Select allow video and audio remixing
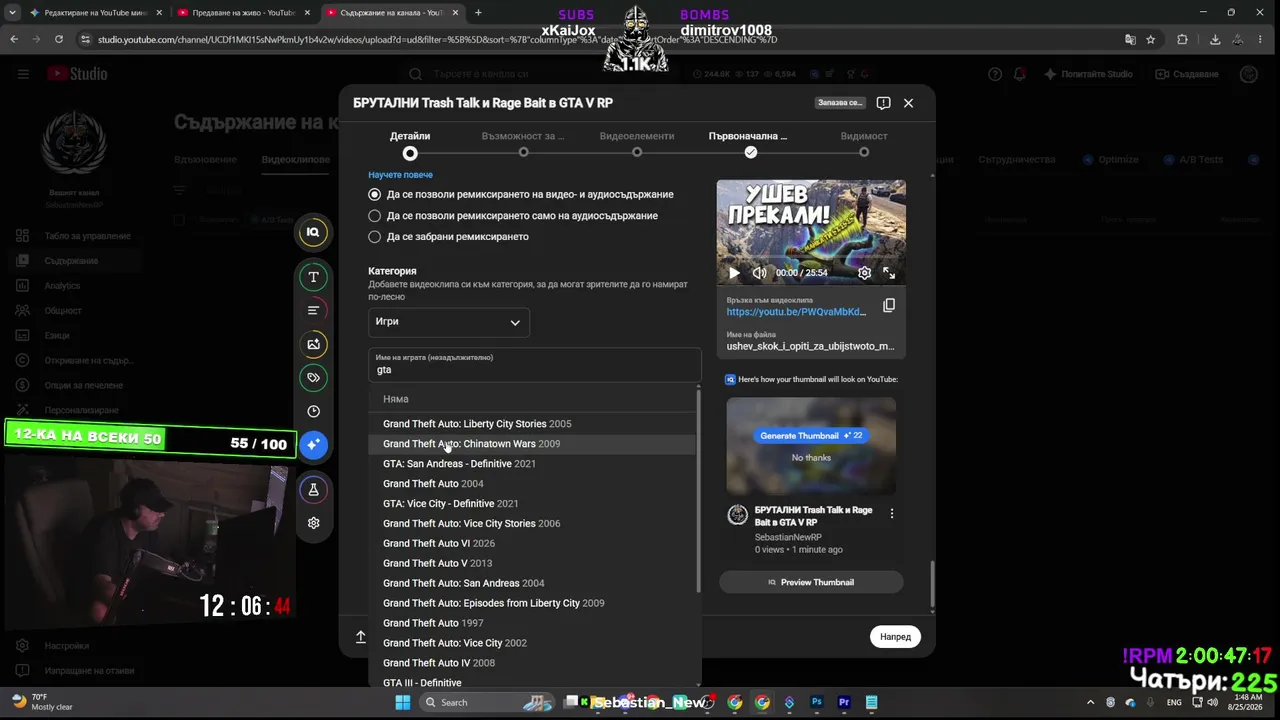The height and width of the screenshot is (720, 1280). [x=375, y=194]
